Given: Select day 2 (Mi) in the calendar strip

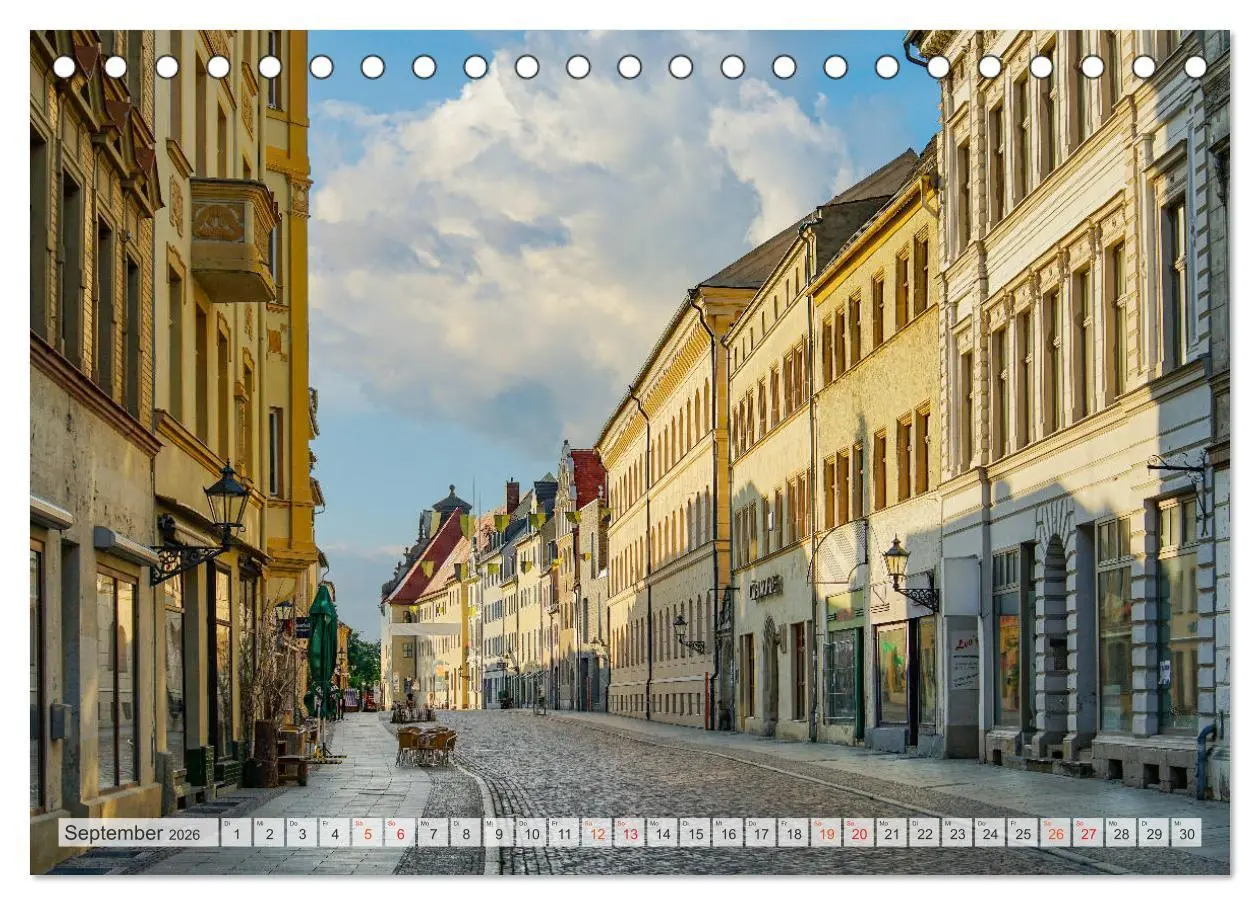Looking at the screenshot, I should pos(269,833).
